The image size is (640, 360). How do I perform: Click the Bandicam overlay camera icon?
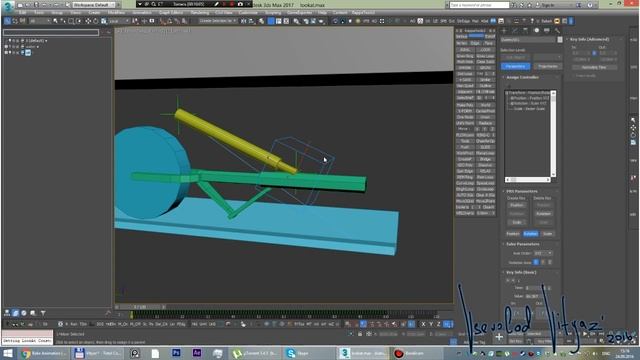240,4
